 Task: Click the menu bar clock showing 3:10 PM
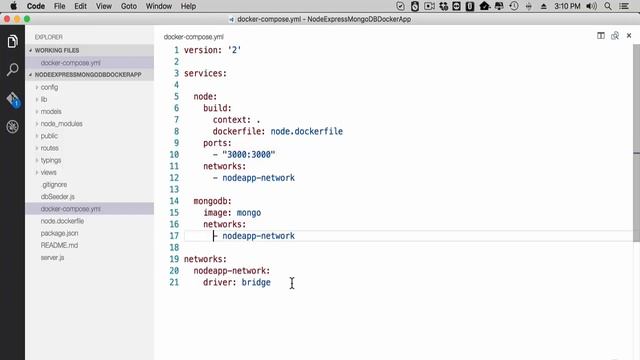point(567,6)
